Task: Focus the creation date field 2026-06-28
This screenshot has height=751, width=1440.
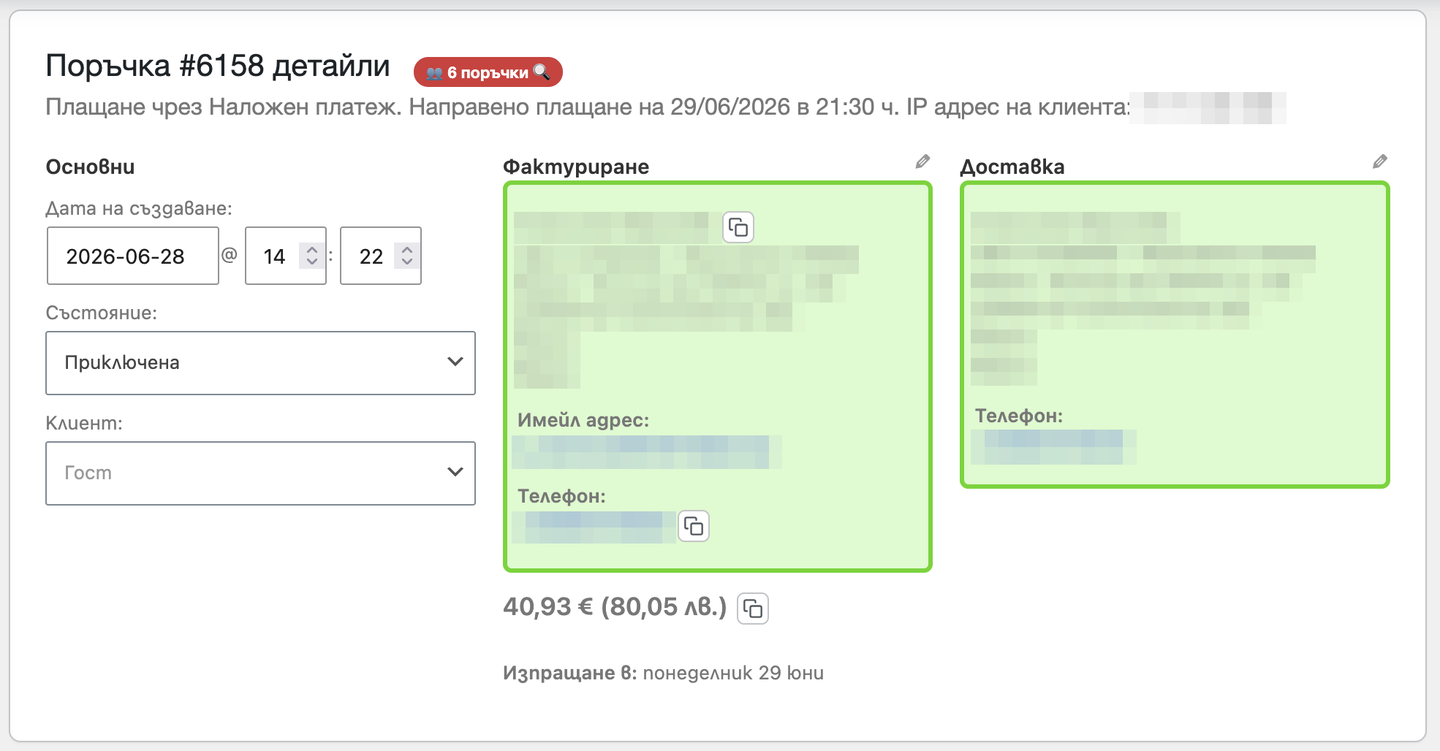Action: [133, 256]
